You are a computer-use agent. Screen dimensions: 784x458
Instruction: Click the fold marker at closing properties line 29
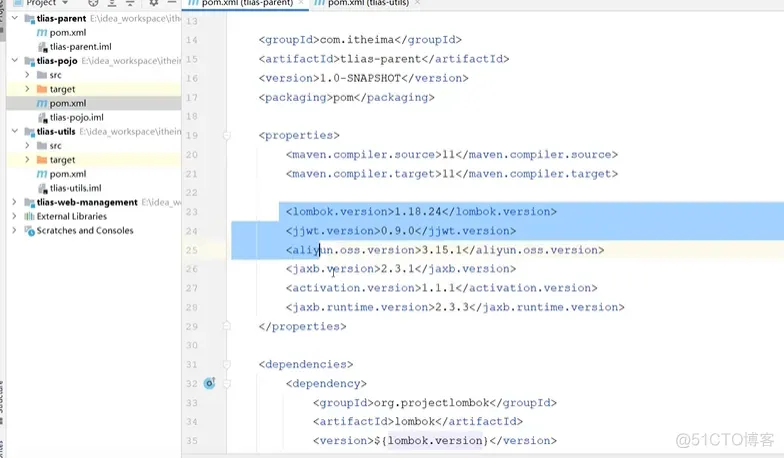pos(226,326)
